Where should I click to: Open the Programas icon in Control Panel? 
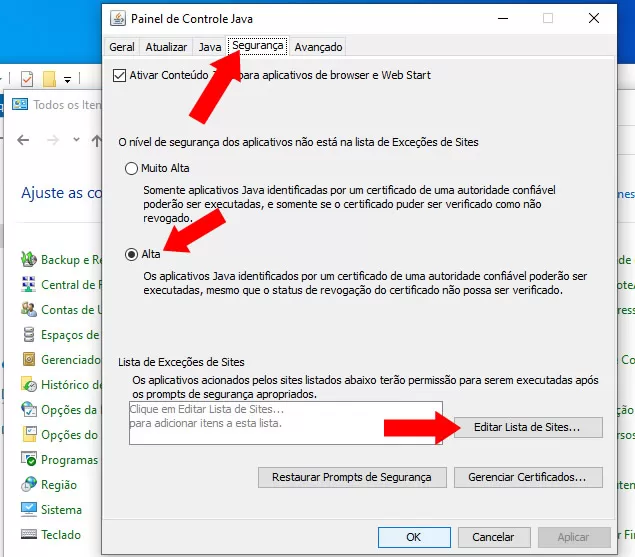point(29,460)
